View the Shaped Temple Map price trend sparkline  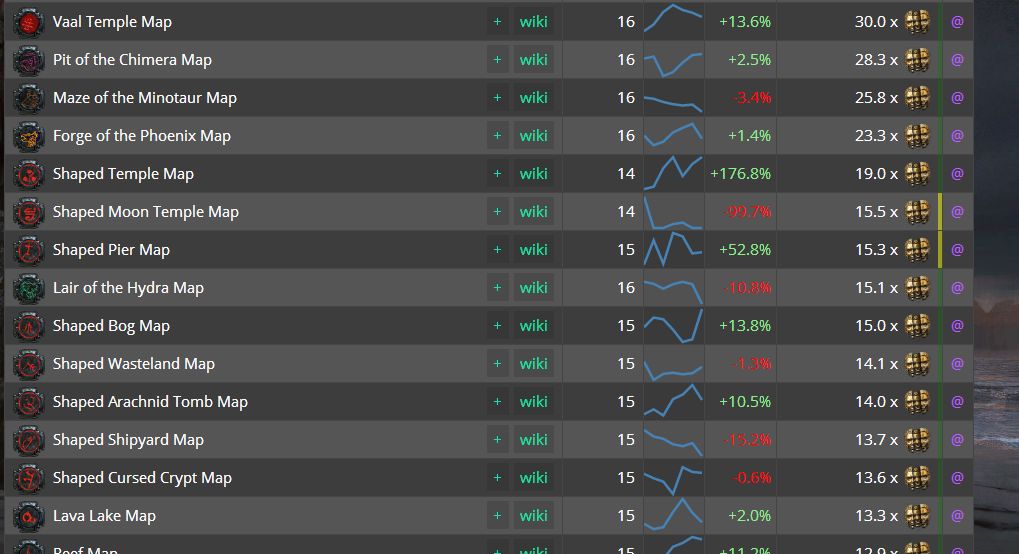click(673, 174)
